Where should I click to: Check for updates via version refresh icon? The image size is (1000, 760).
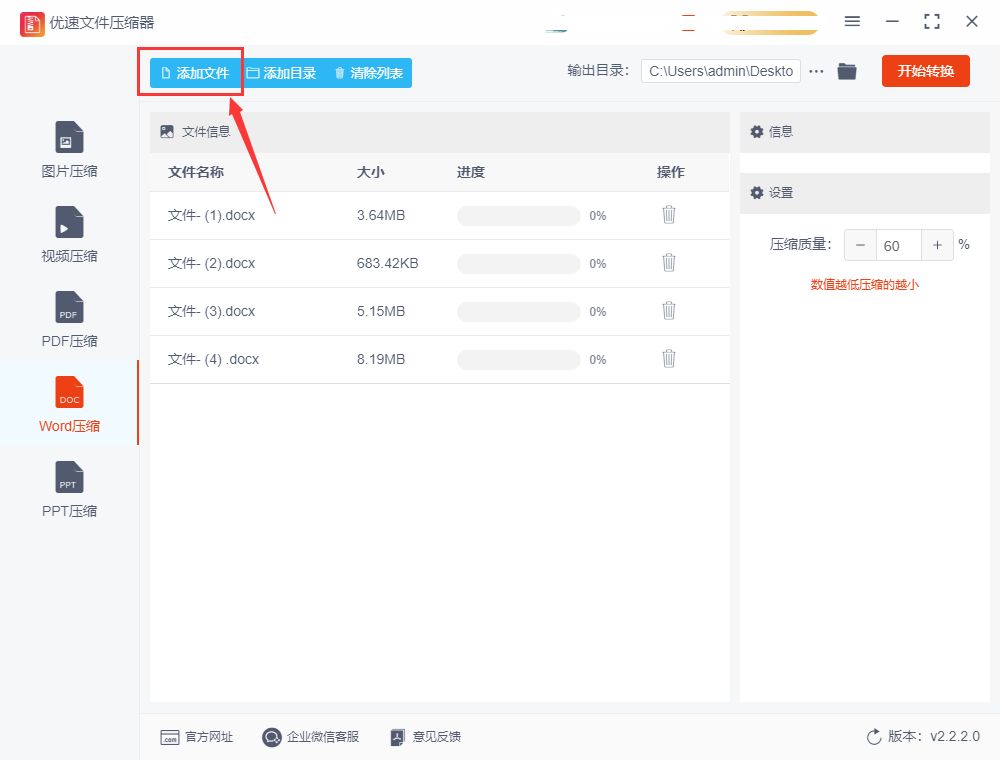[x=874, y=736]
